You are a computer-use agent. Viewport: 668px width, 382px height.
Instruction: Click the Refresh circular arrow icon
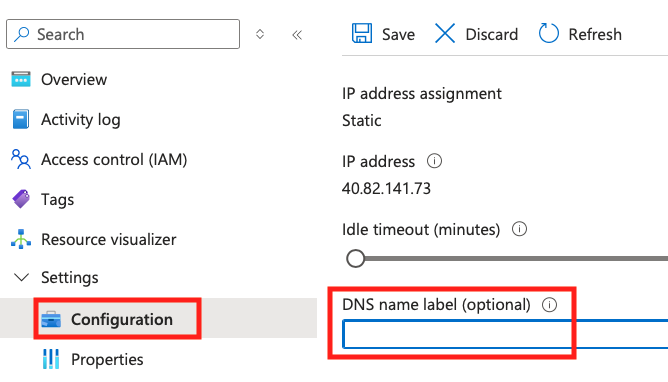pyautogui.click(x=548, y=33)
